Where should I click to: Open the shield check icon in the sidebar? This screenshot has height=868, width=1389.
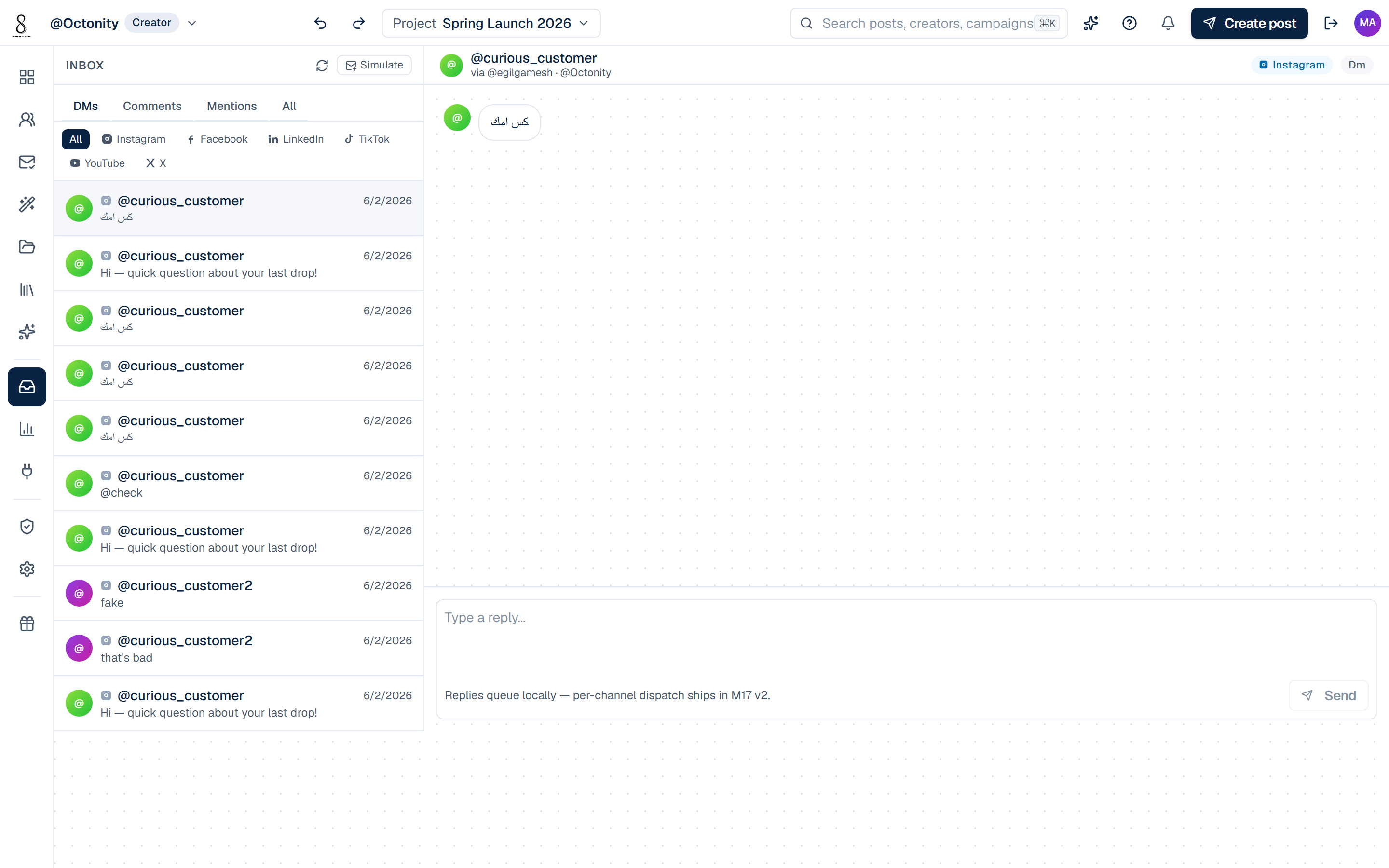(x=27, y=527)
